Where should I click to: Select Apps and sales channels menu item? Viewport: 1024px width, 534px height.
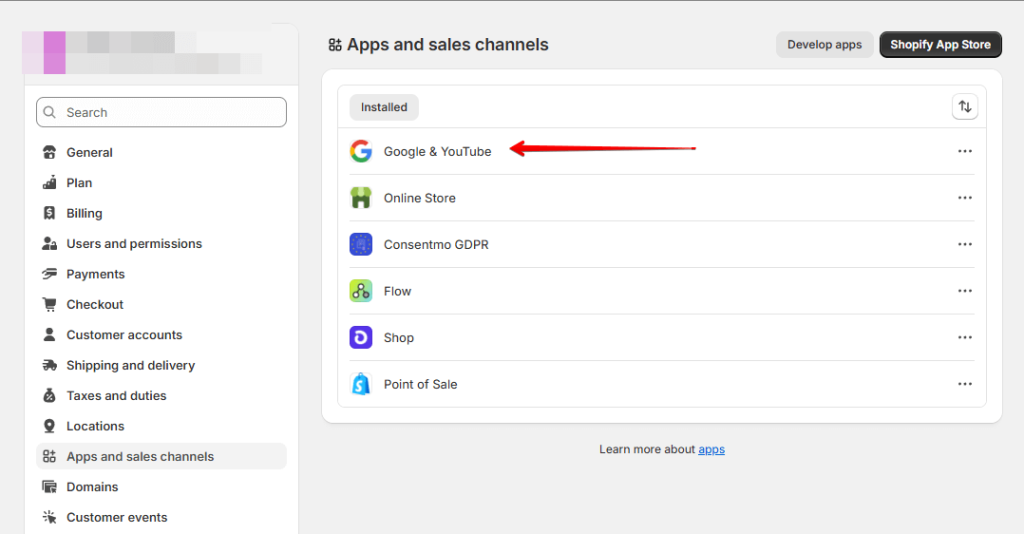[161, 456]
